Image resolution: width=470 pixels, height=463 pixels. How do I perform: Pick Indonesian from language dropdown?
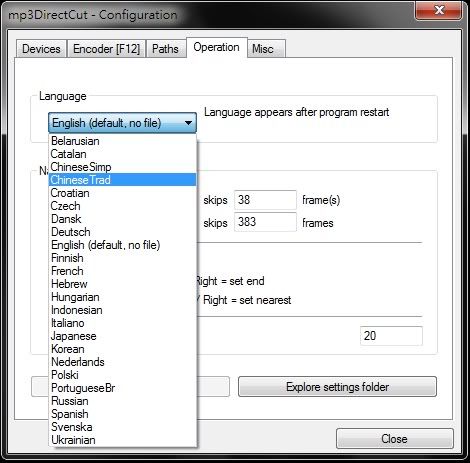(122, 310)
